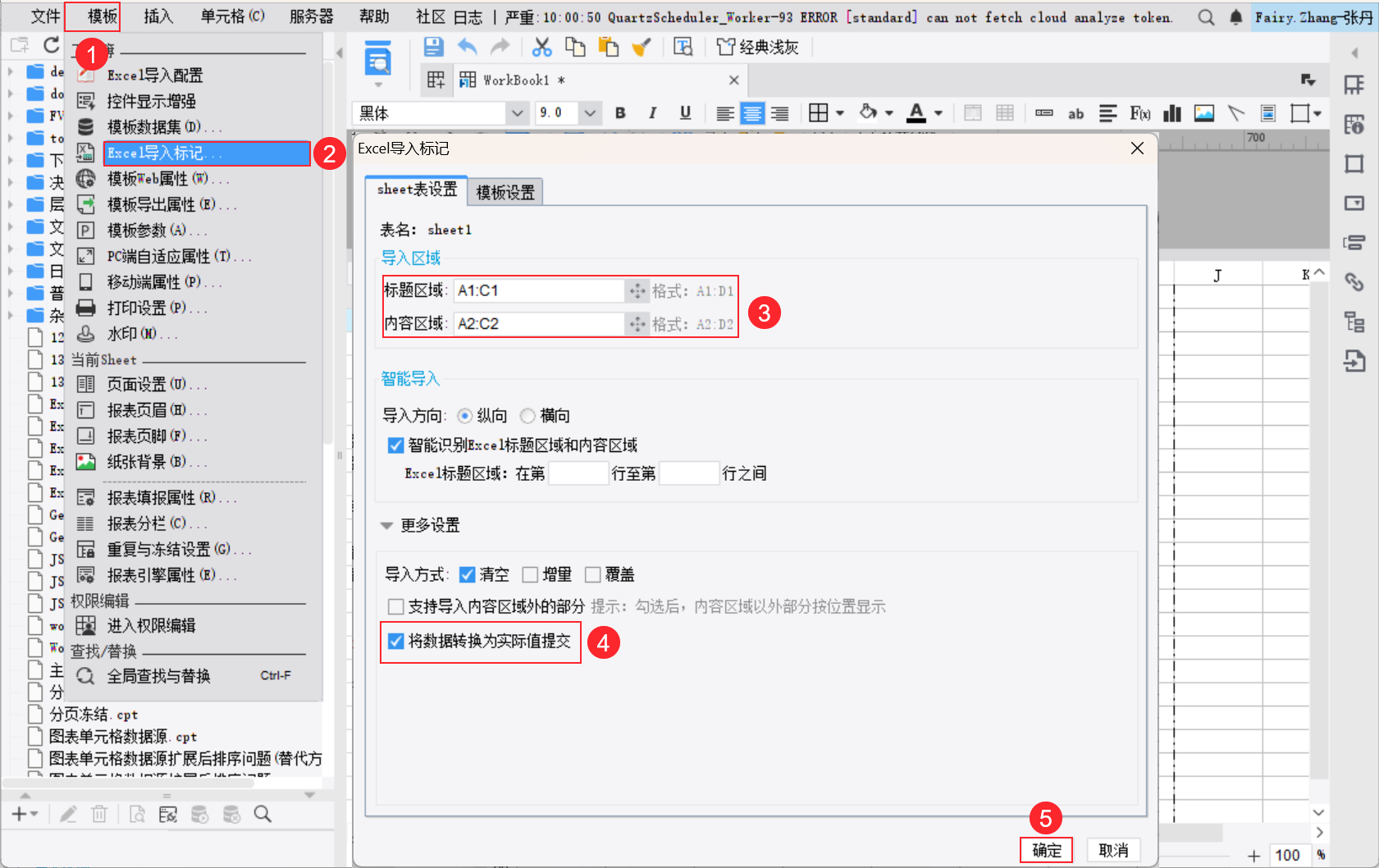The image size is (1379, 868).
Task: Open font name 黑体 dropdown
Action: (x=517, y=113)
